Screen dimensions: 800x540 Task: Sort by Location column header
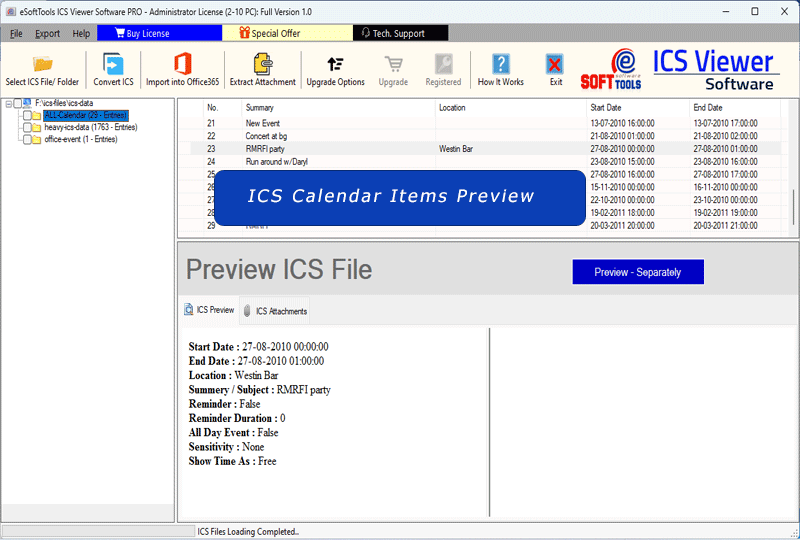(511, 108)
